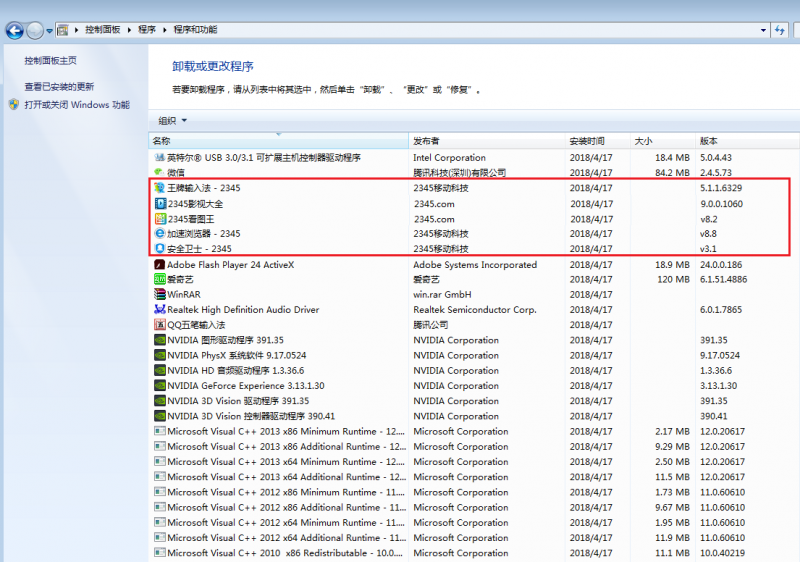Click version 5.1.1.6329
800x562 pixels.
[721, 188]
